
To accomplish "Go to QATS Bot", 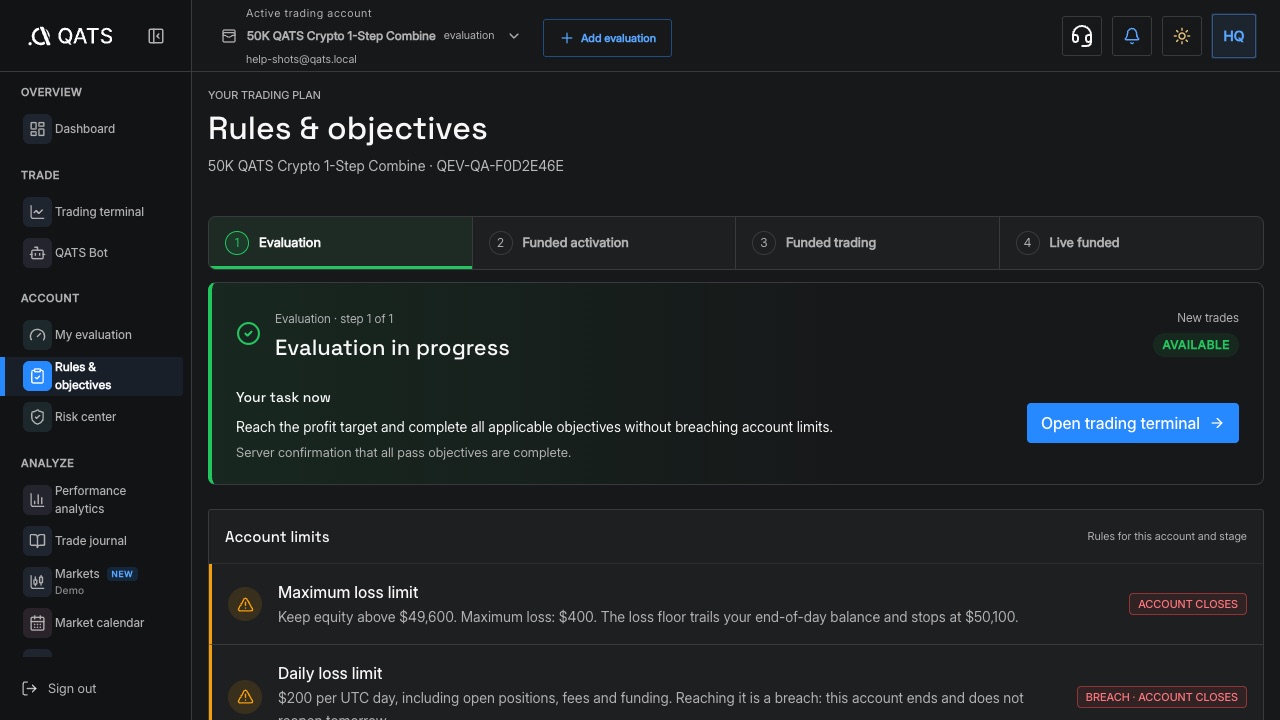I will (102, 253).
